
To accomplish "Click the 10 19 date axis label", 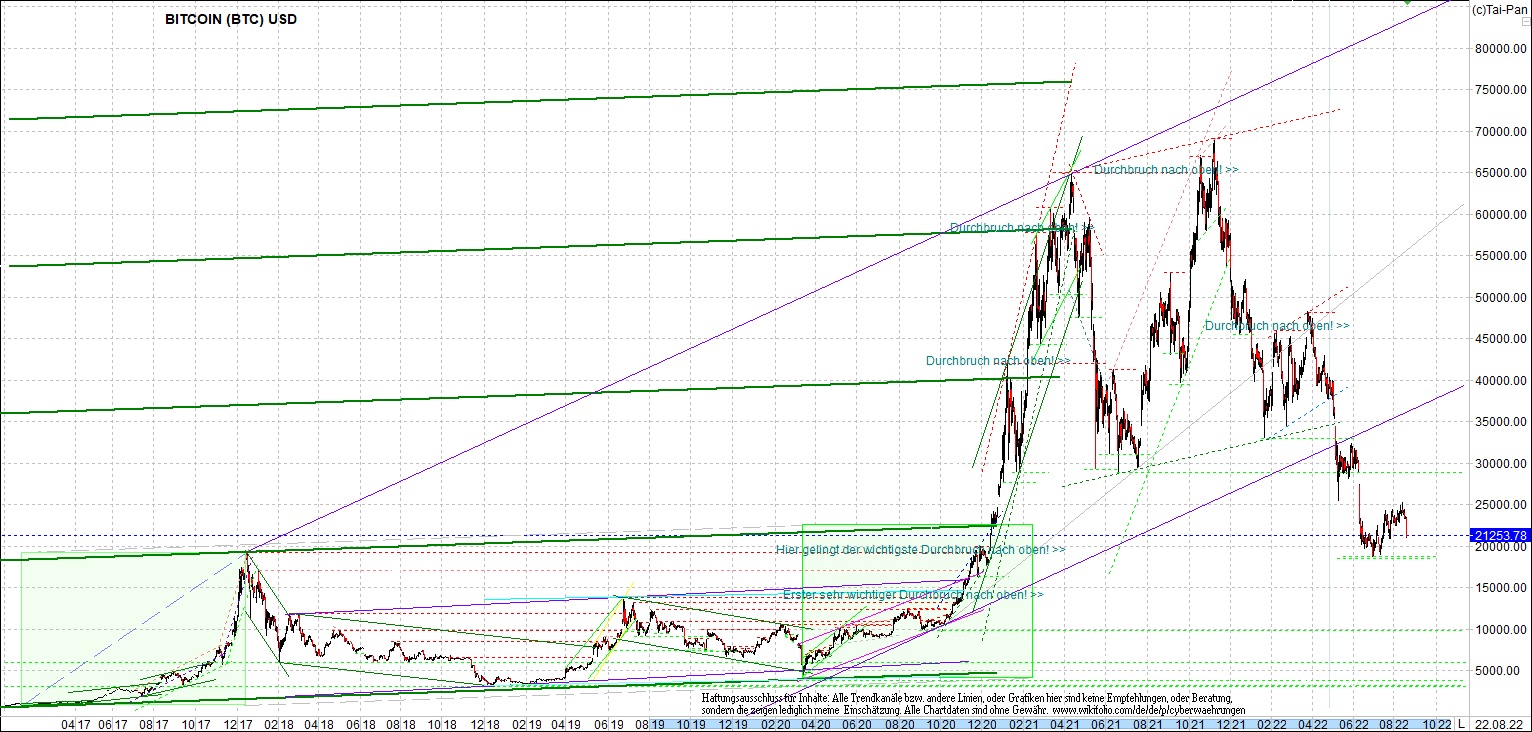I will coord(691,724).
